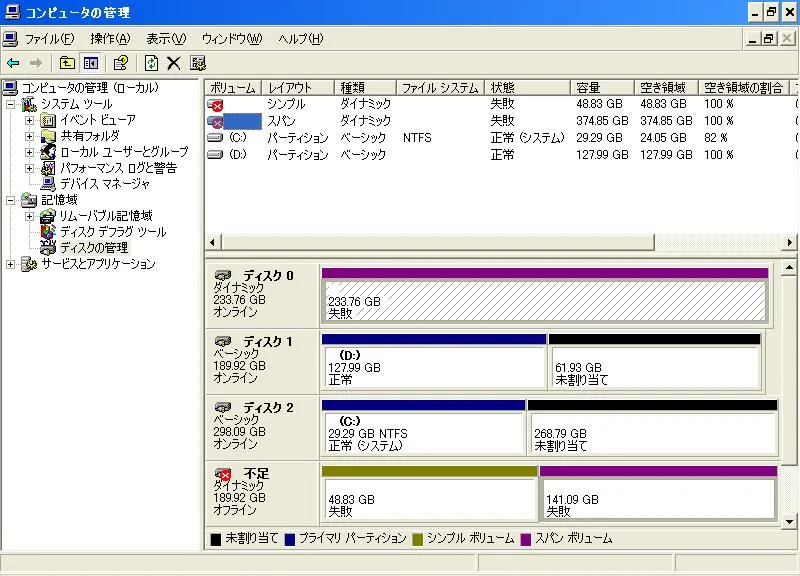Click the イベント ビューア tree icon
This screenshot has width=800, height=576.
tap(48, 120)
